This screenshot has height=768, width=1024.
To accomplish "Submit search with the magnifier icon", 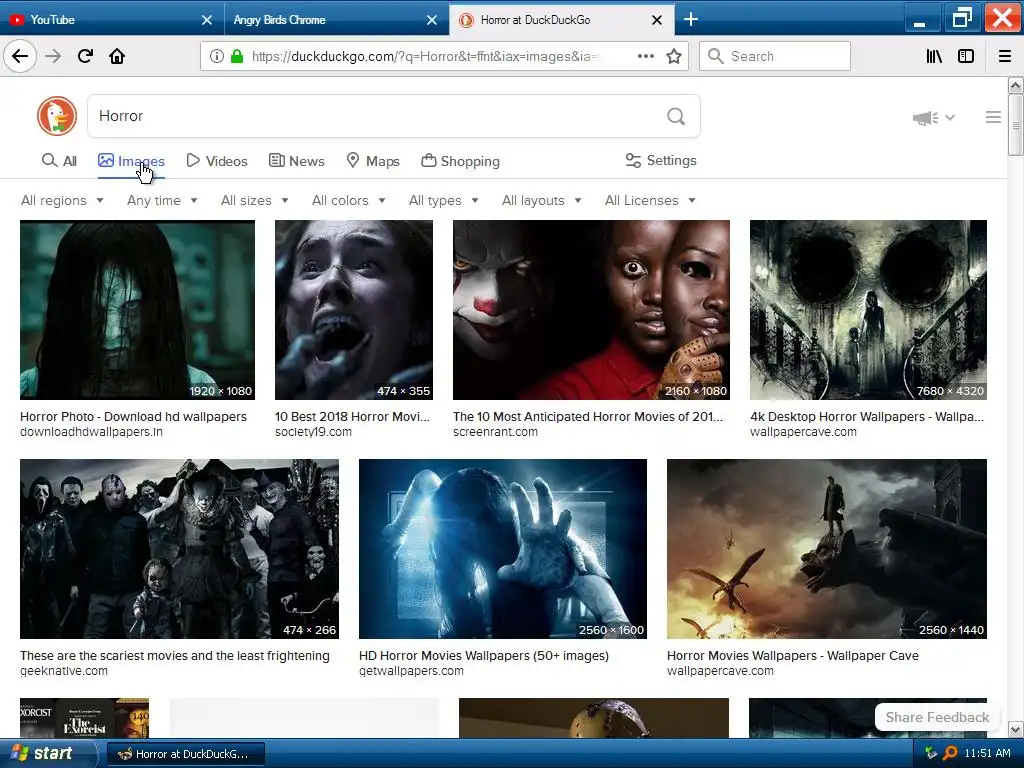I will [x=676, y=116].
